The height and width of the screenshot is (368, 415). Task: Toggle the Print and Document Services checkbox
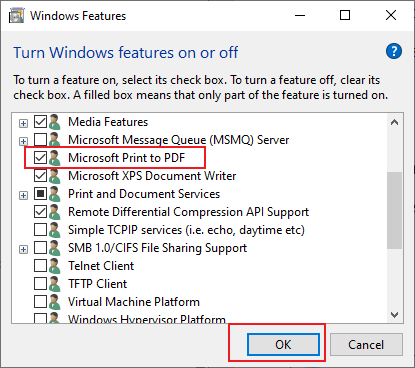(x=40, y=194)
